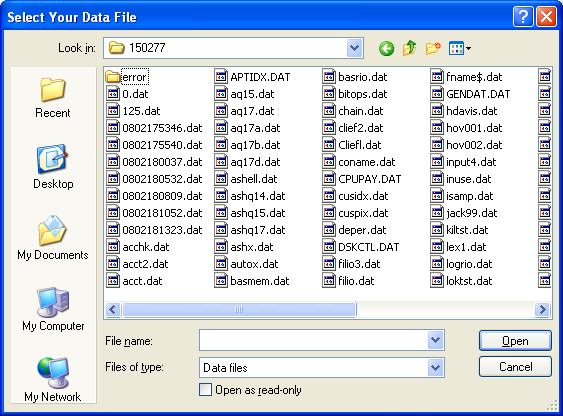This screenshot has height=416, width=563.
Task: Browse the My Computer location
Action: point(53,309)
